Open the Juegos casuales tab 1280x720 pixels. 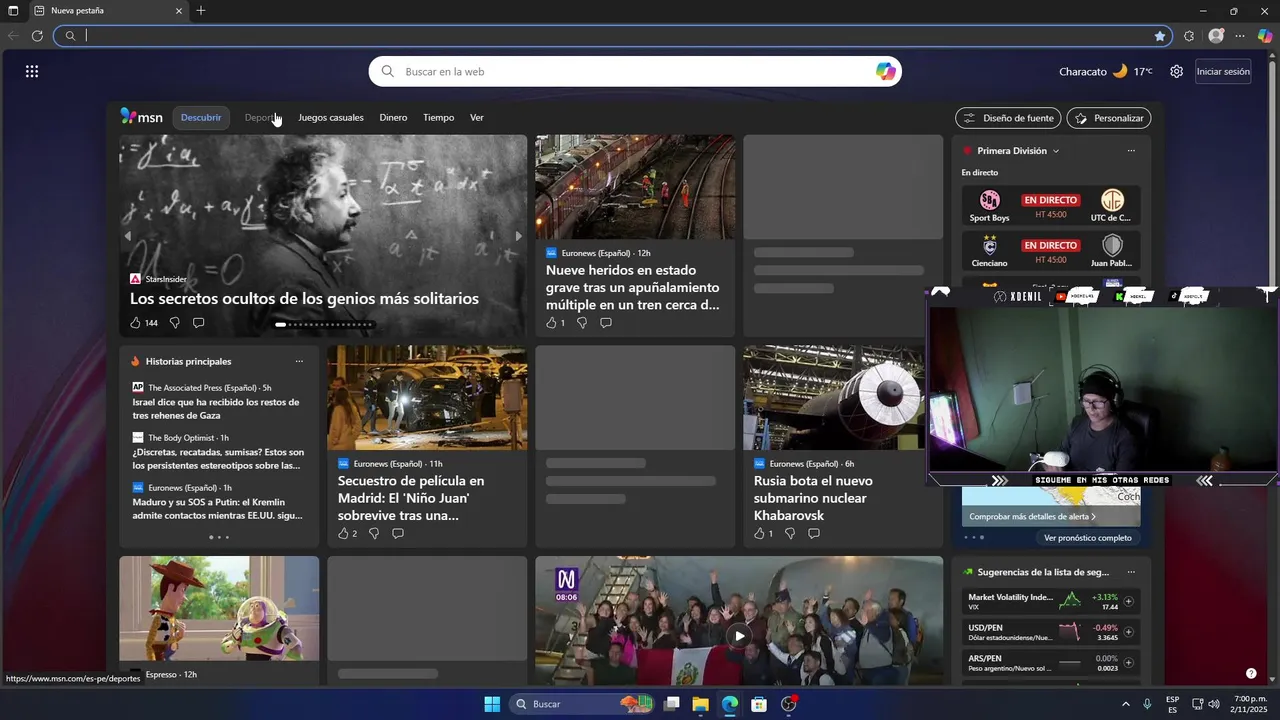tap(331, 117)
